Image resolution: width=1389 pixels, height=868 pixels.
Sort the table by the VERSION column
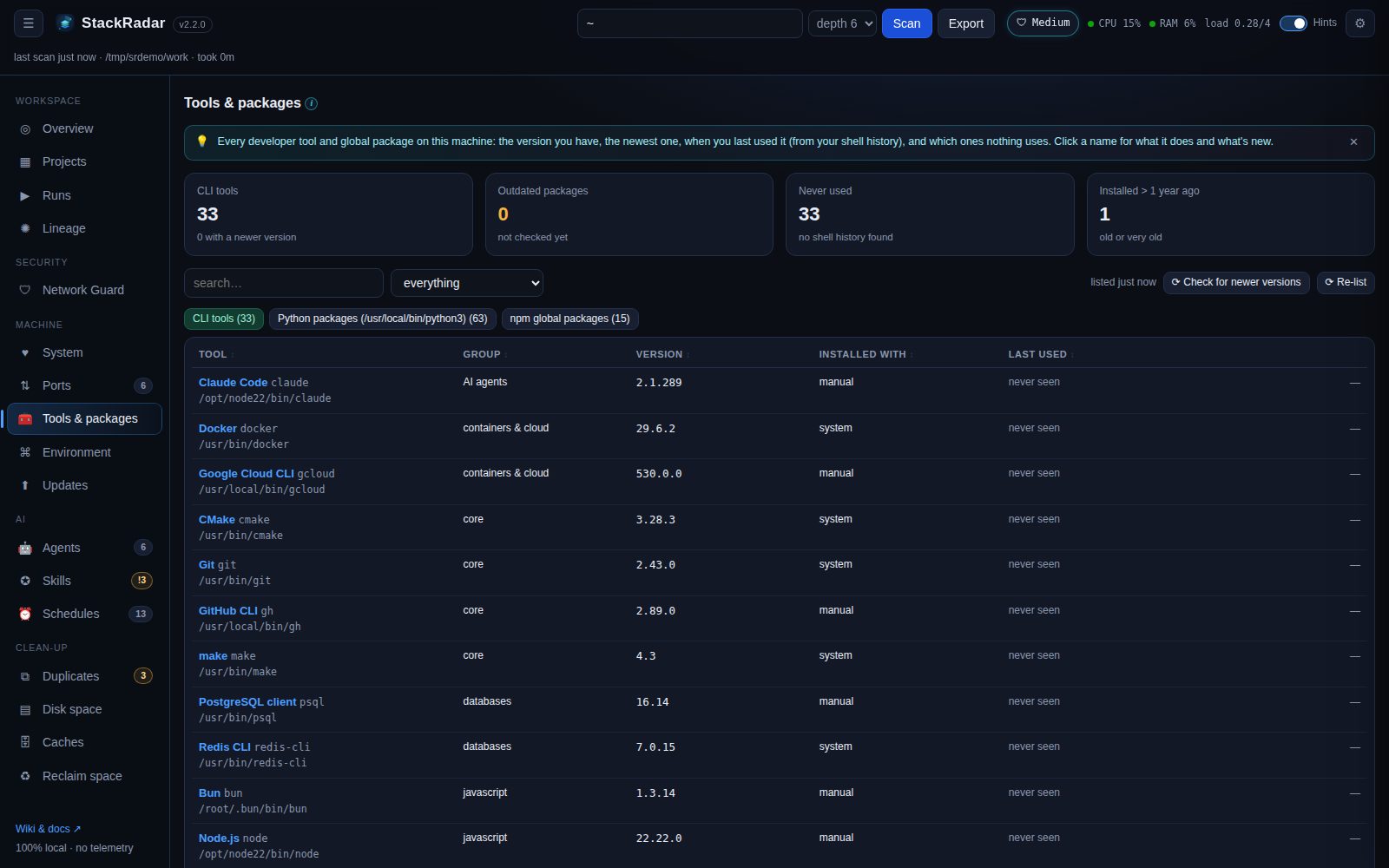point(662,354)
